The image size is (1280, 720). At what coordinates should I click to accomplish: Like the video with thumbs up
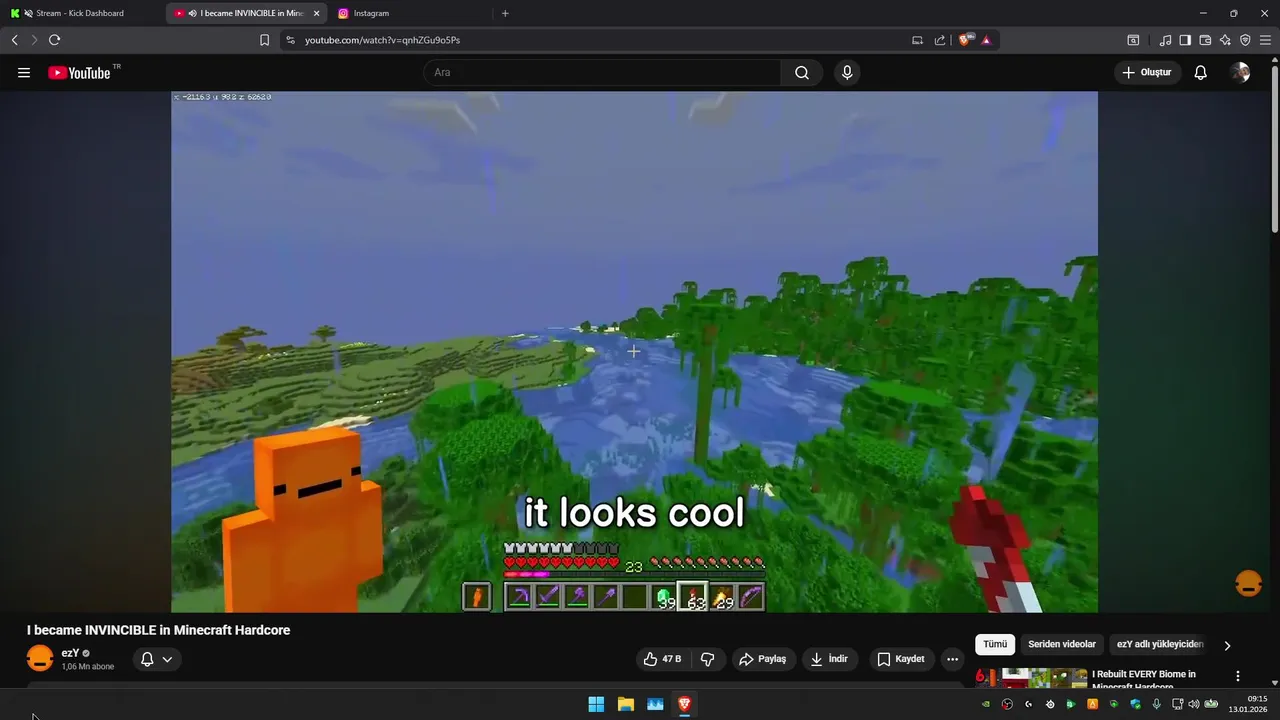[x=661, y=659]
